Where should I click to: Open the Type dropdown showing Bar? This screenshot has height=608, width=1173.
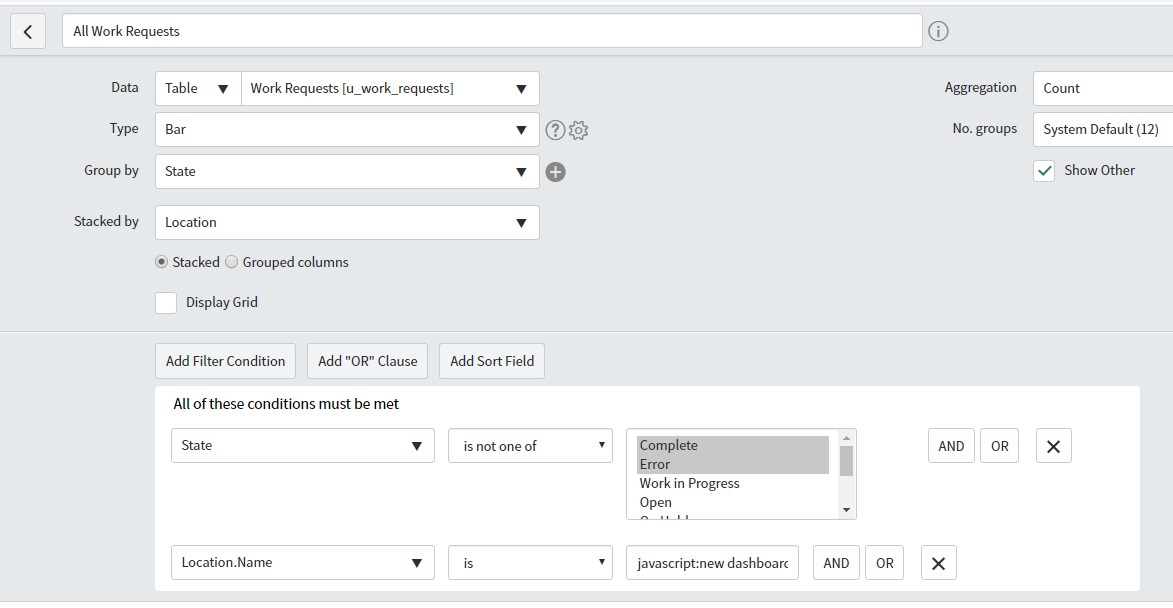point(347,129)
